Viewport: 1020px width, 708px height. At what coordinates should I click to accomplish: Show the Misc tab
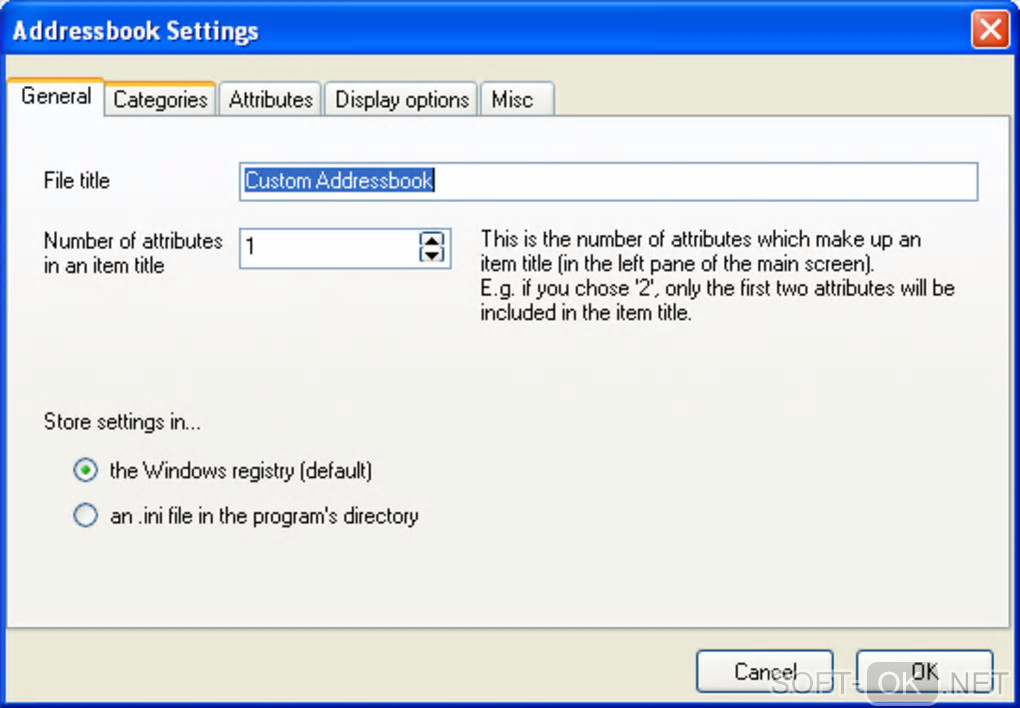[x=512, y=99]
